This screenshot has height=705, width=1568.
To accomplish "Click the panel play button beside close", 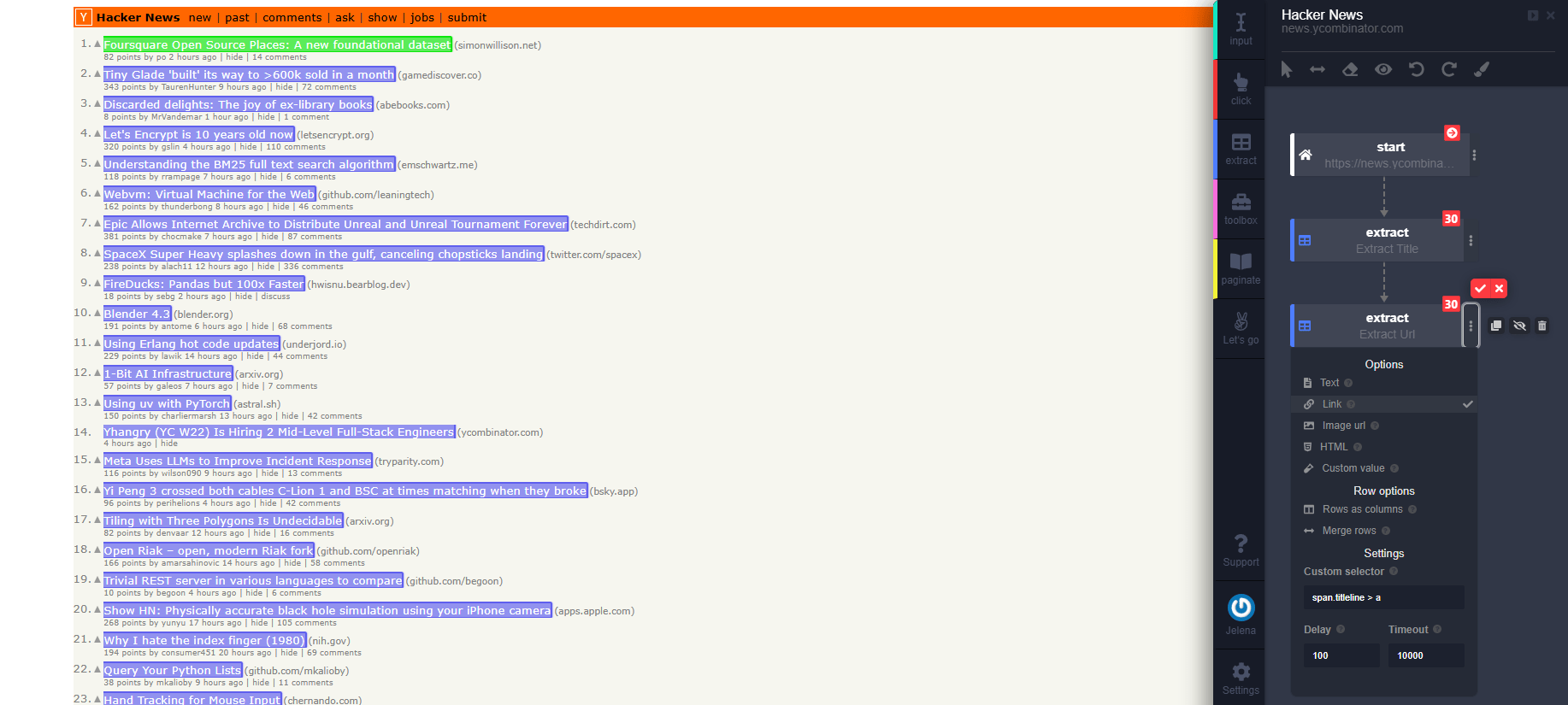I will 1533,15.
